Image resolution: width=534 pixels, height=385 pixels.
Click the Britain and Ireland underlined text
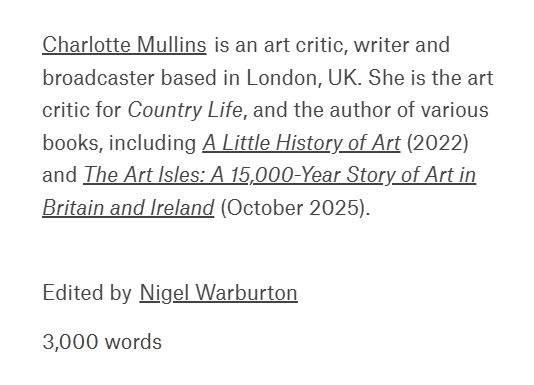128,208
